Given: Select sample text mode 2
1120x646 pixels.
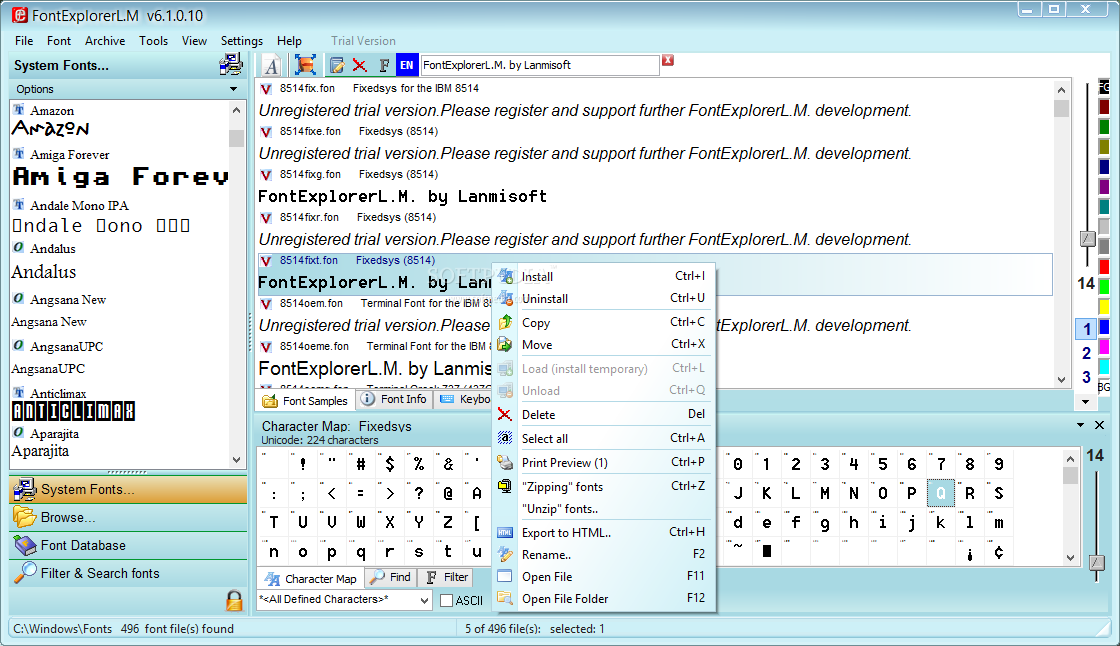Looking at the screenshot, I should pyautogui.click(x=1086, y=353).
